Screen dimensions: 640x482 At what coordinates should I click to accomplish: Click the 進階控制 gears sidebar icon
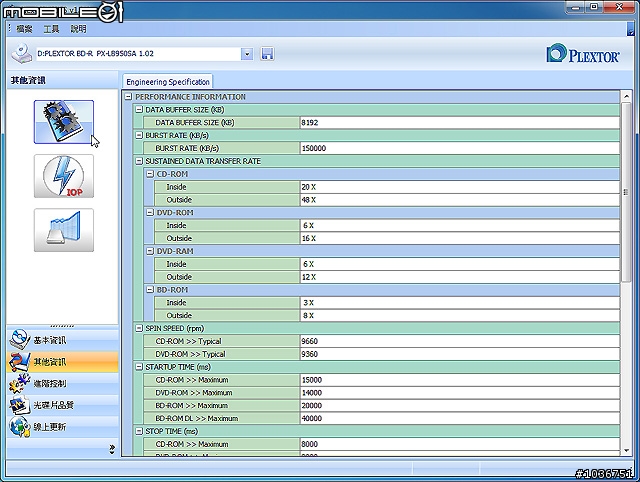click(19, 383)
